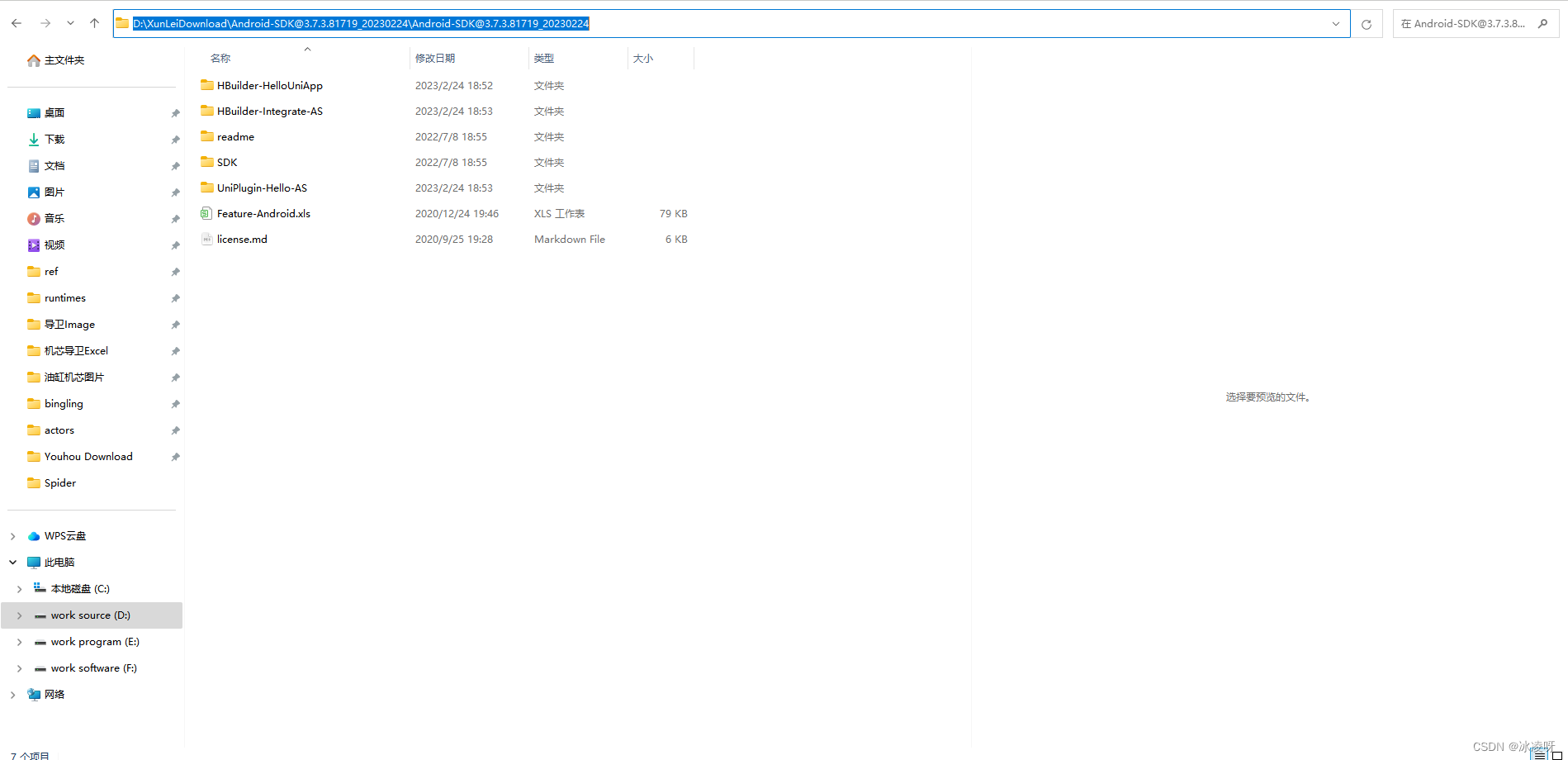Screen dimensions: 1568x760
Task: Unpin 桌面 via its pin icon
Action: tap(175, 113)
